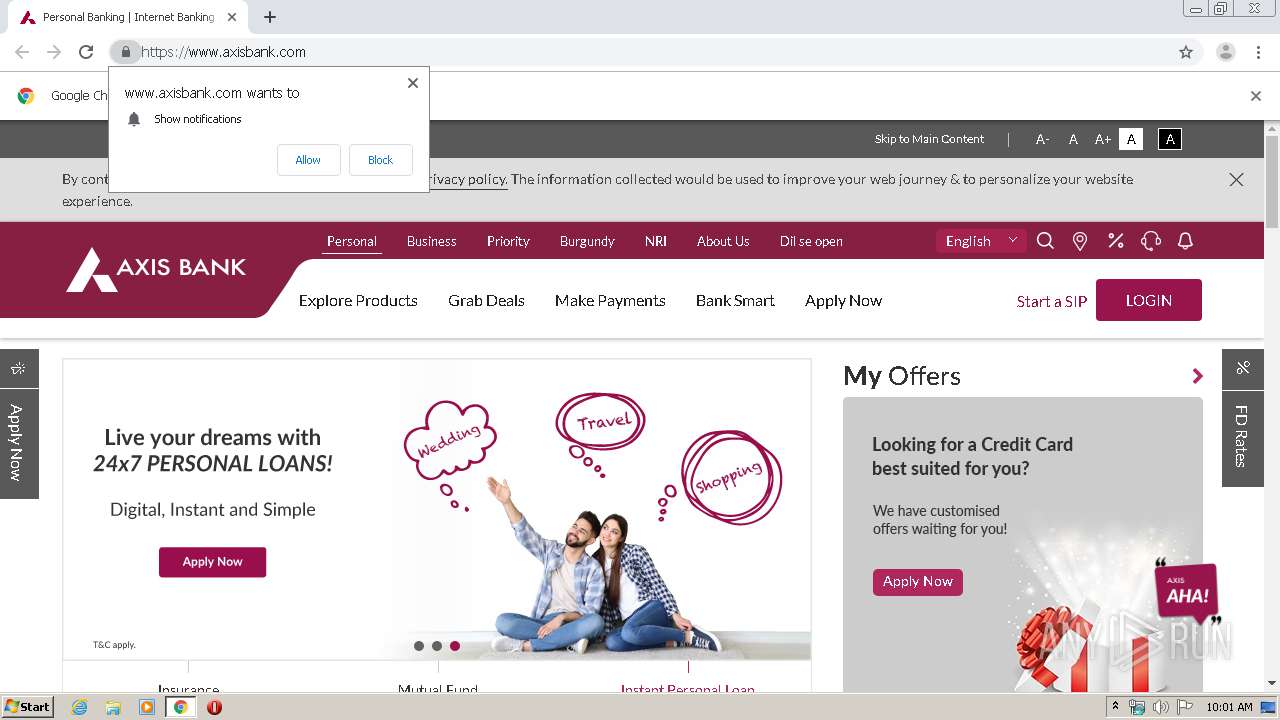Open the branch locator pin icon
1280x720 pixels.
click(1080, 241)
